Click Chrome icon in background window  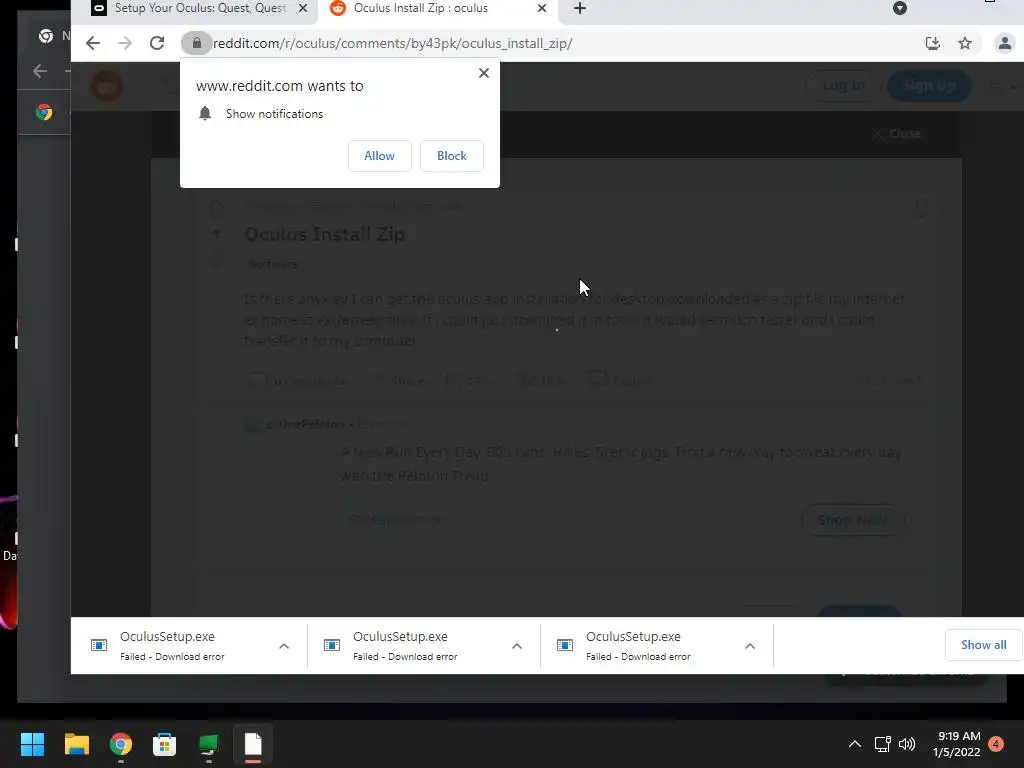tap(44, 112)
